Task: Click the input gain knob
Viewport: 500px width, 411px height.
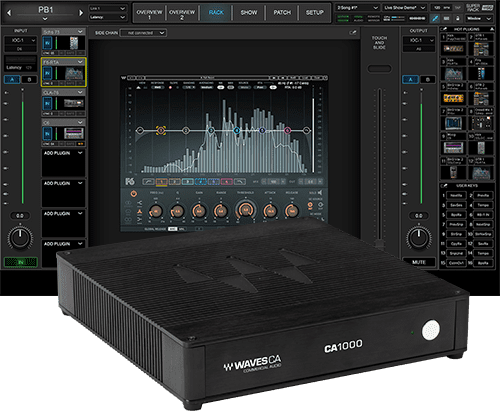Action: pyautogui.click(x=20, y=238)
